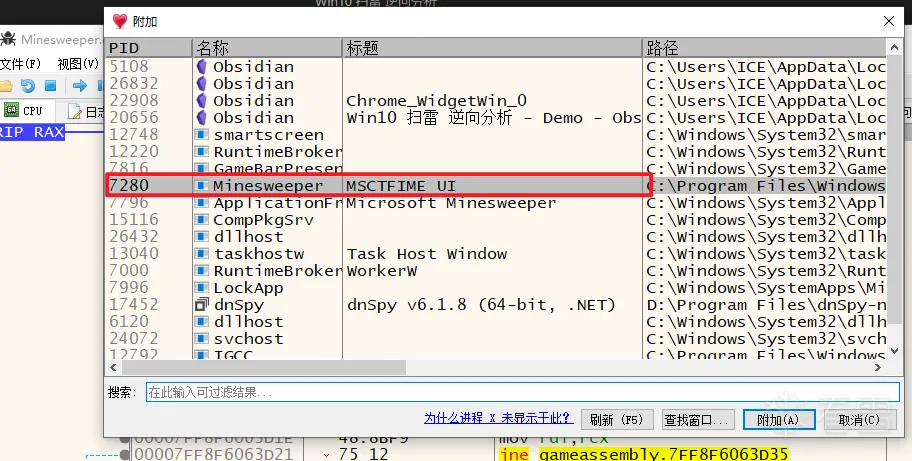Click the Obsidian icon in row PID 22908

point(201,100)
